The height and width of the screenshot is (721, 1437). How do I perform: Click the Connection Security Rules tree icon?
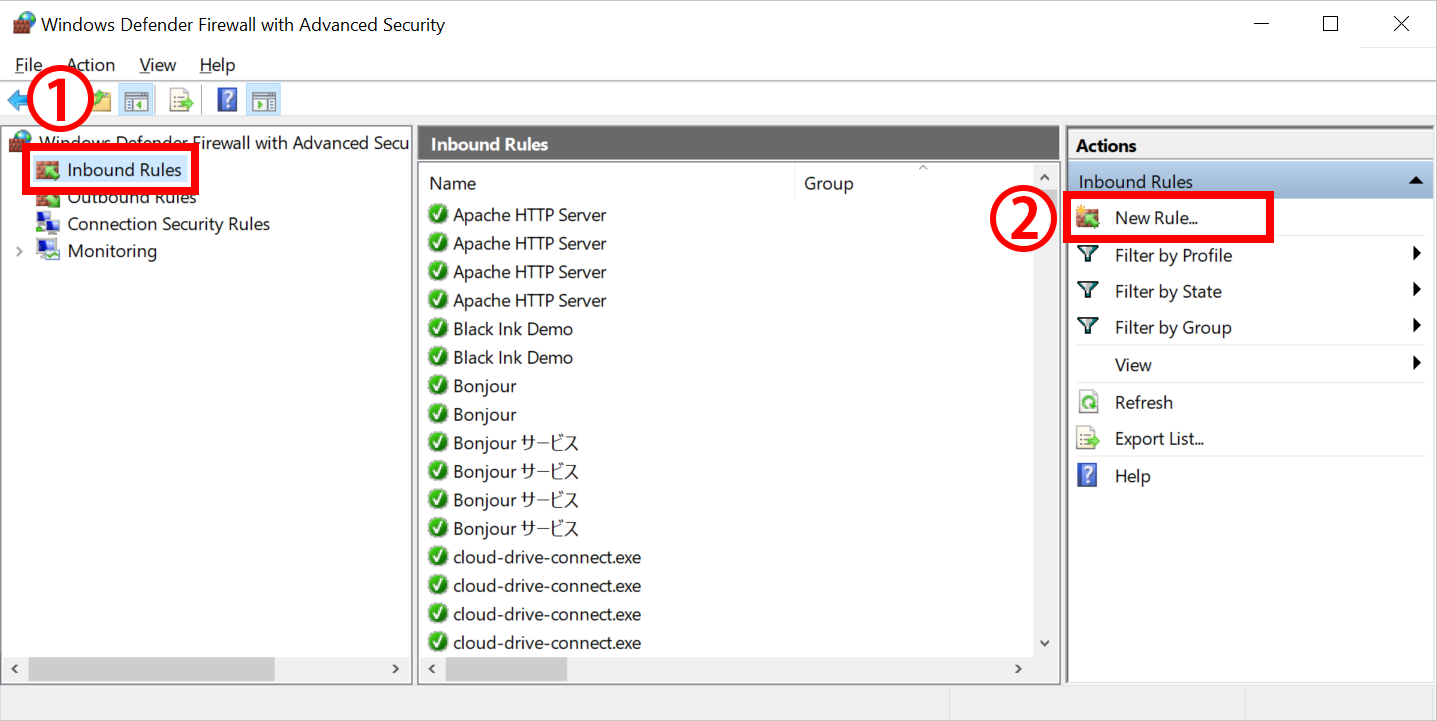pos(48,223)
